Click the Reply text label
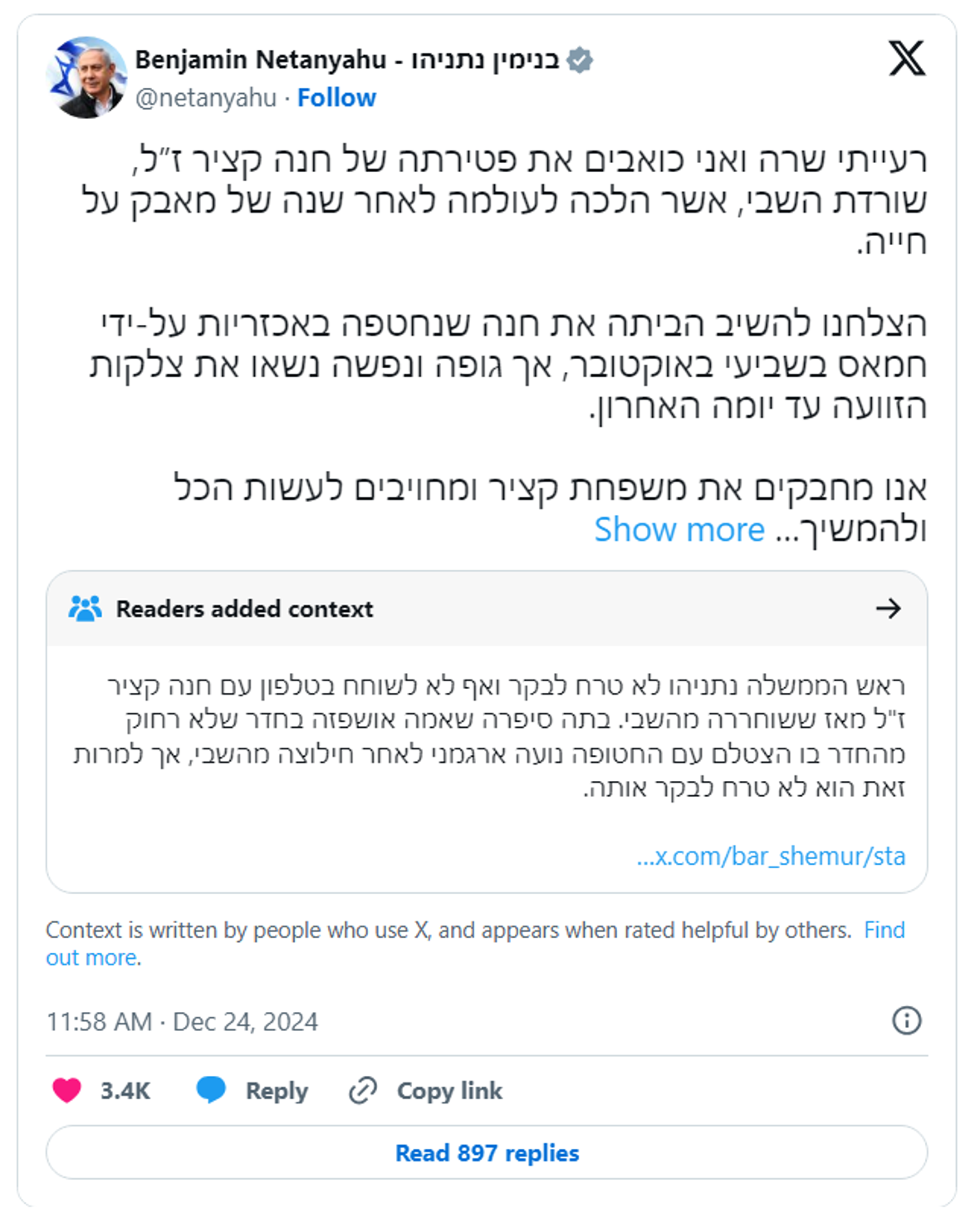 click(x=277, y=1090)
